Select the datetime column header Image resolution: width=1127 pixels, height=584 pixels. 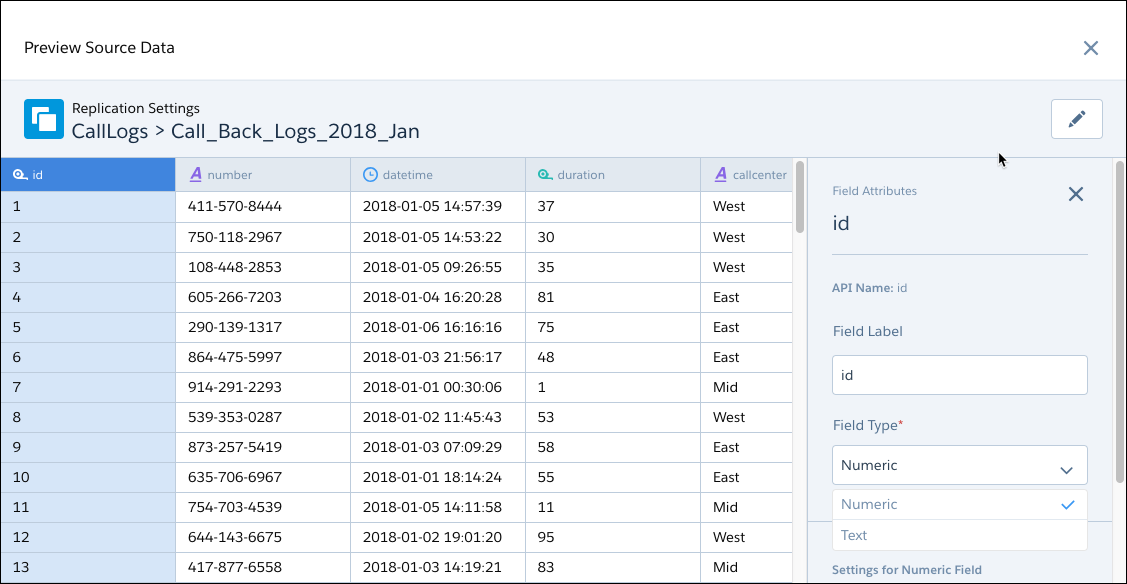[437, 175]
